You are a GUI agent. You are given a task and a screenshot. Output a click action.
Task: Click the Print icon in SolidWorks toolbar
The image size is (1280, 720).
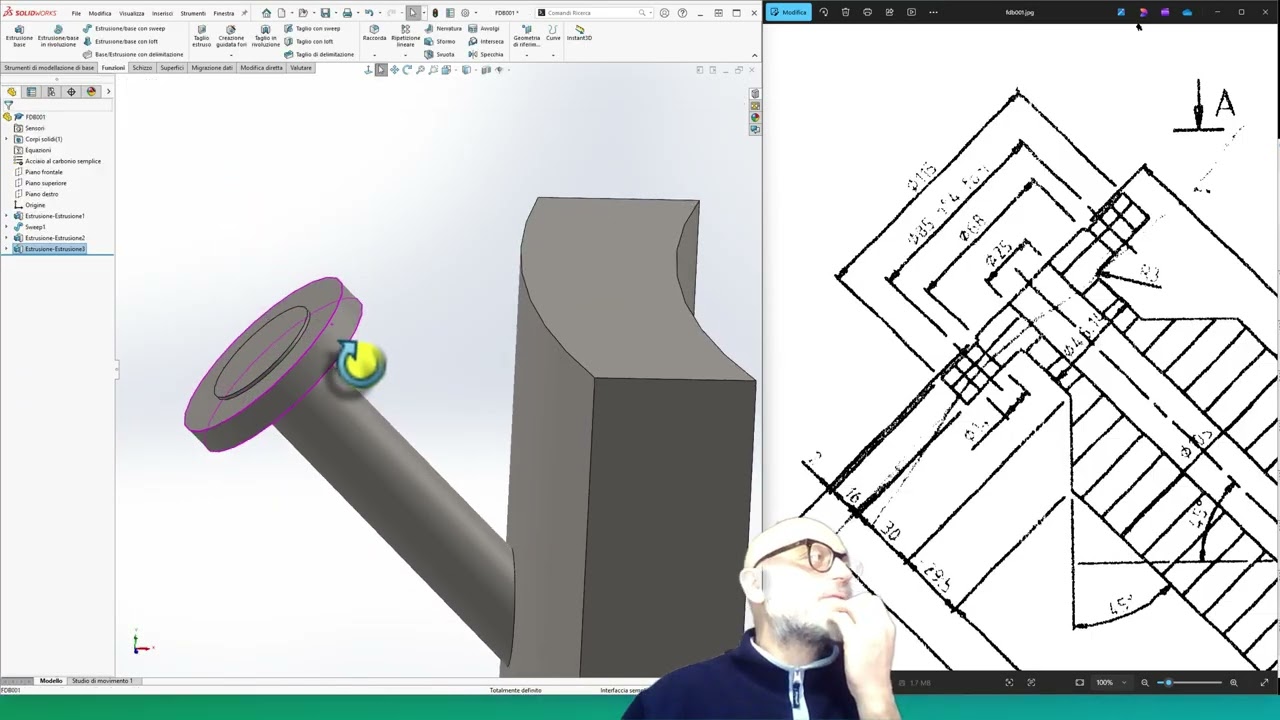pyautogui.click(x=347, y=13)
